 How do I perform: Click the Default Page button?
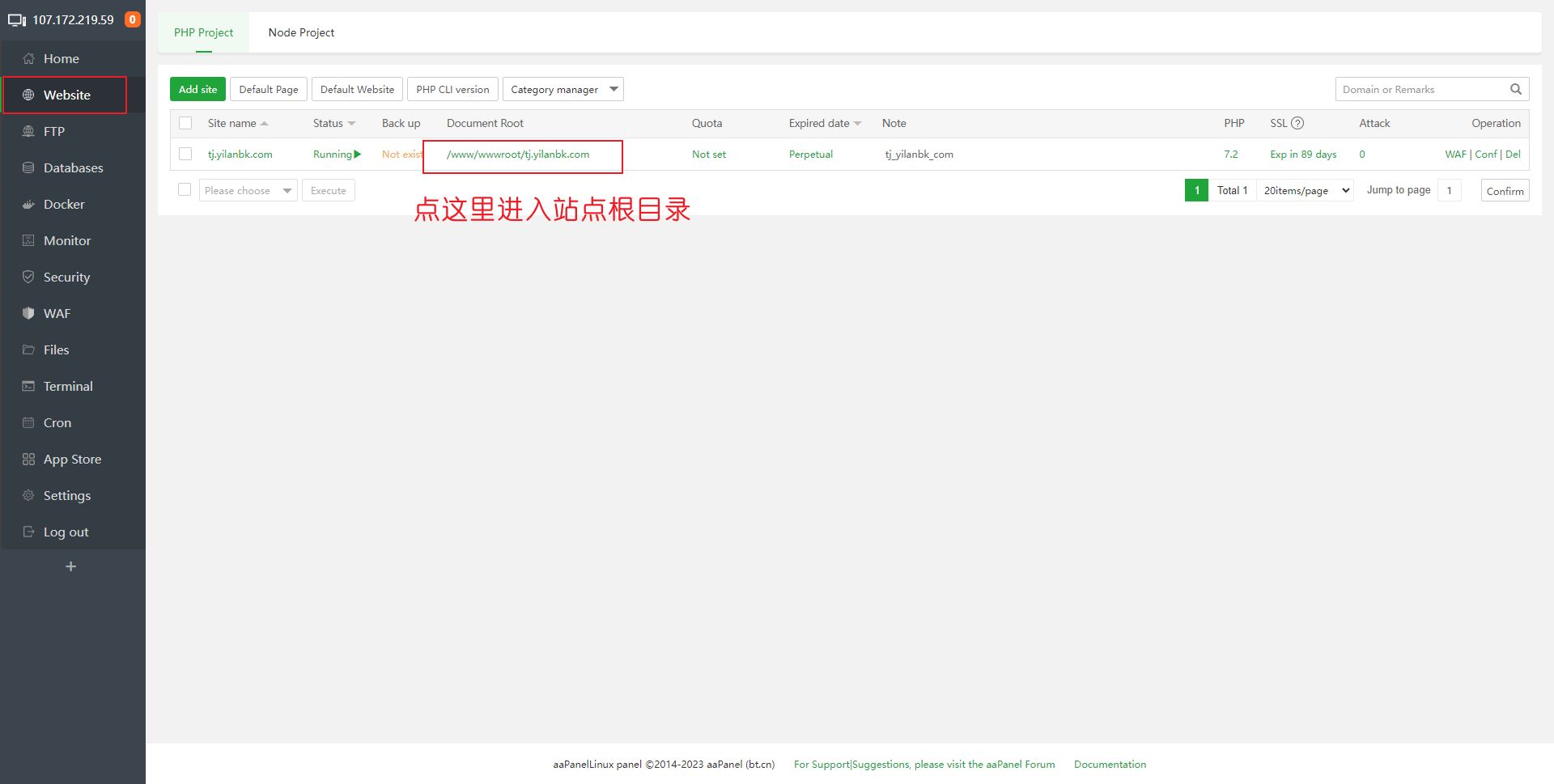(x=269, y=89)
